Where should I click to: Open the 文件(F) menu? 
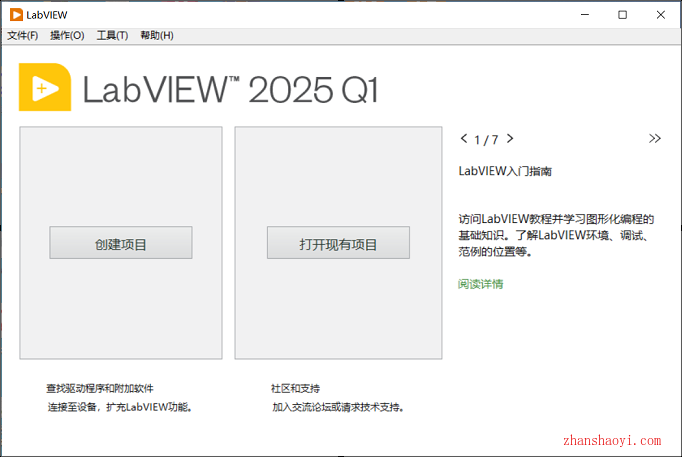tap(23, 36)
